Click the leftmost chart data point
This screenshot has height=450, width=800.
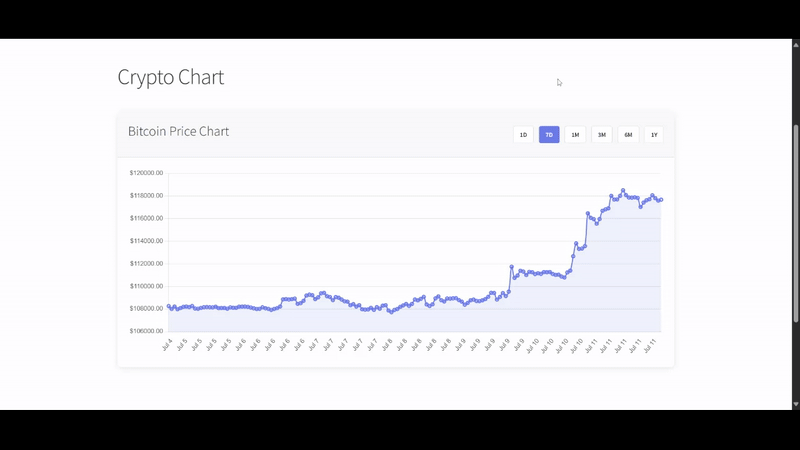(x=169, y=306)
